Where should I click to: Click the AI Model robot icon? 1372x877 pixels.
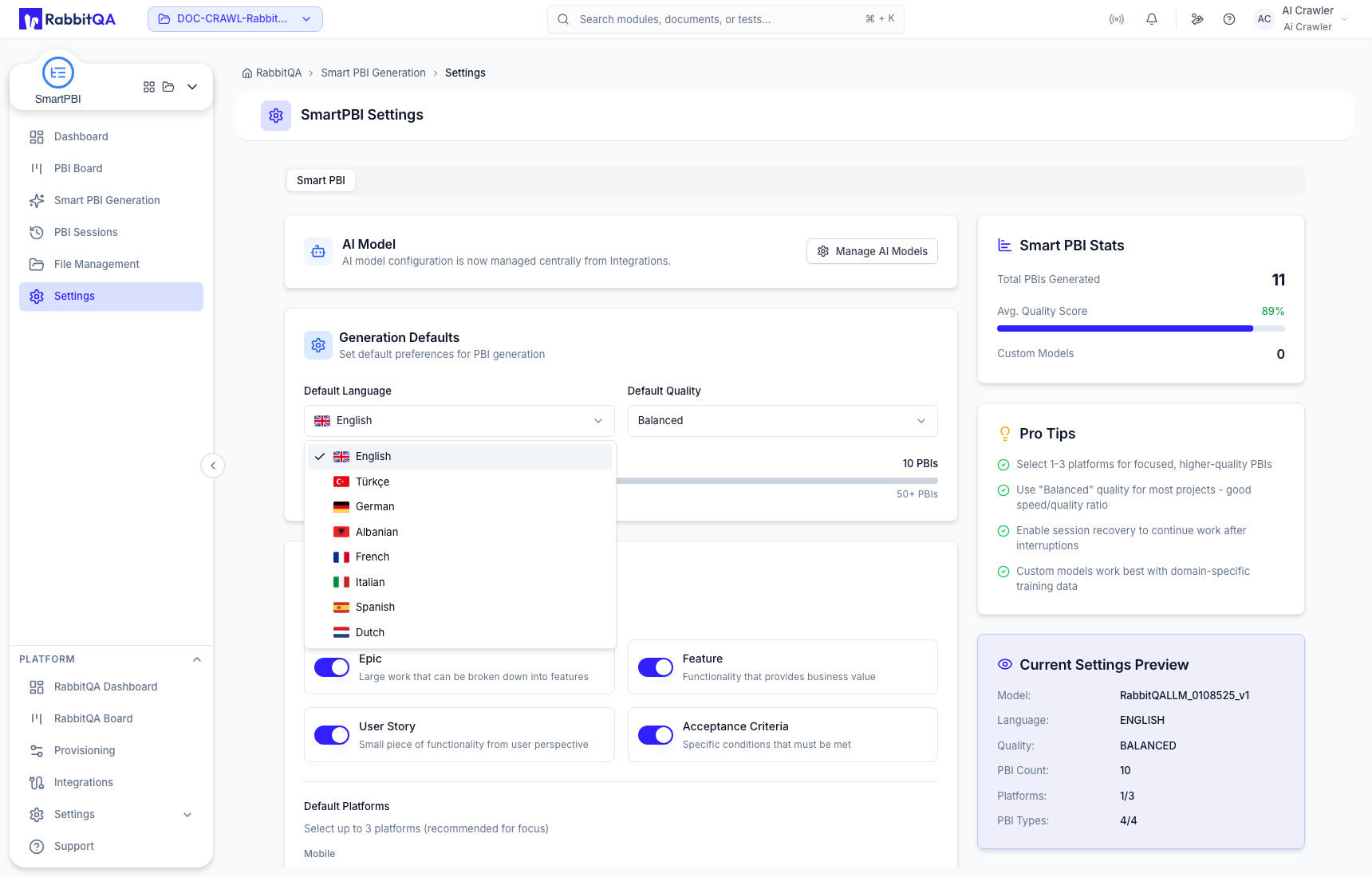point(318,252)
